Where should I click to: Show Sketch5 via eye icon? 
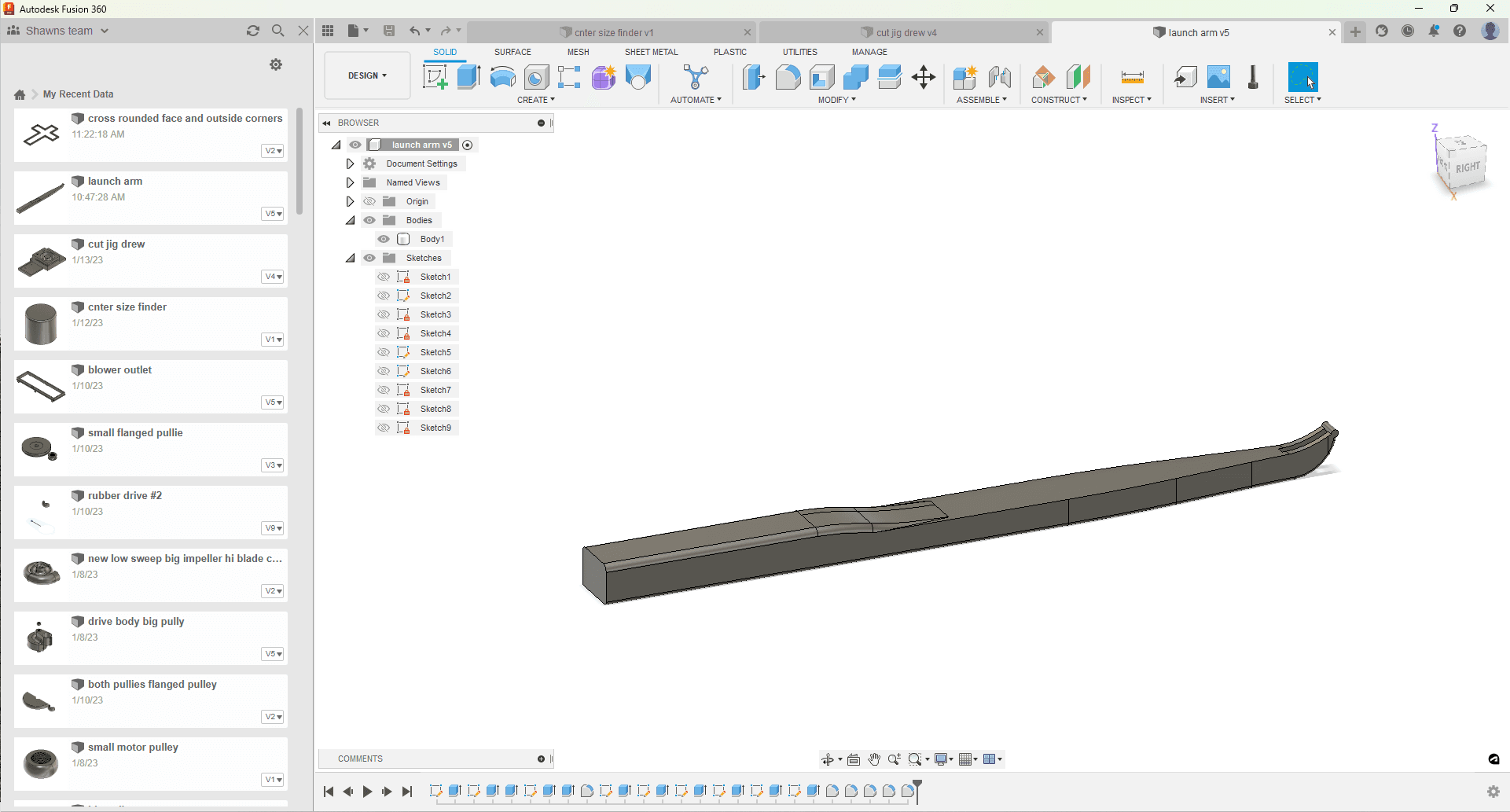pyautogui.click(x=384, y=352)
